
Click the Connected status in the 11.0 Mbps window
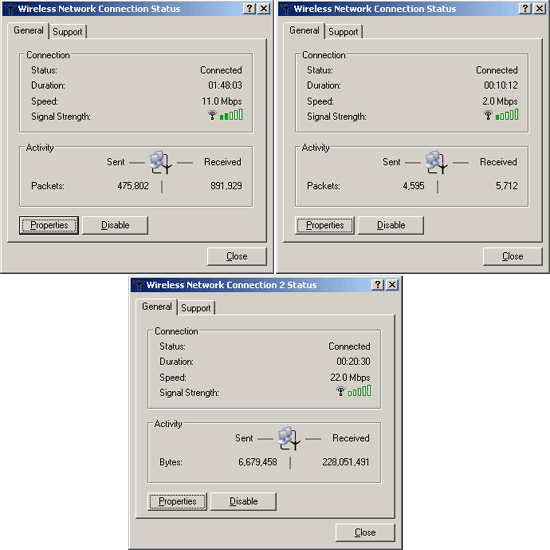coord(221,70)
